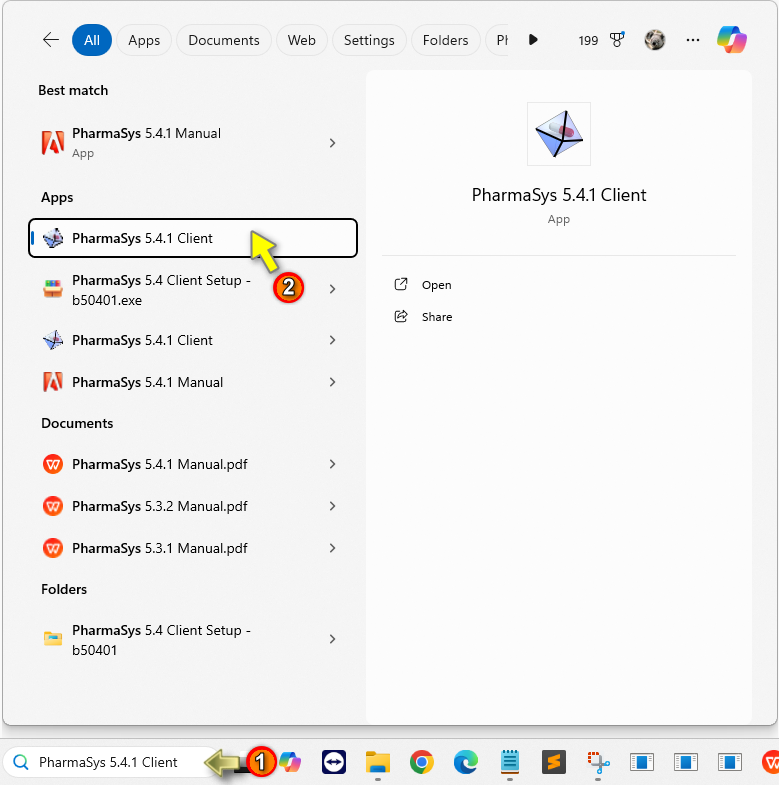Open the user profile avatar
This screenshot has height=785, width=779.
(x=654, y=40)
